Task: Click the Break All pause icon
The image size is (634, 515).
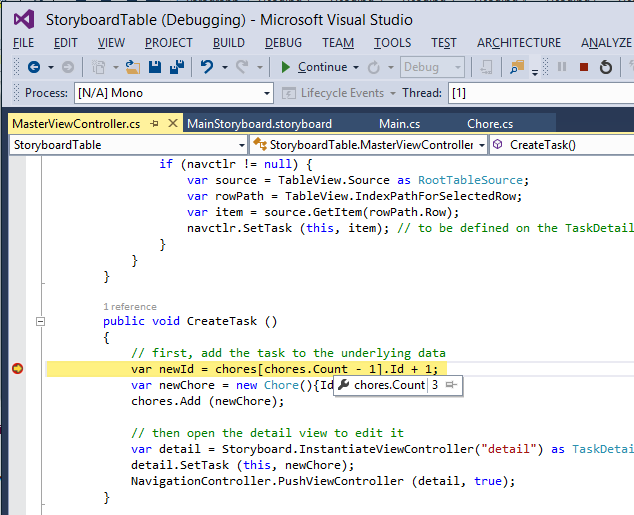Action: (562, 67)
